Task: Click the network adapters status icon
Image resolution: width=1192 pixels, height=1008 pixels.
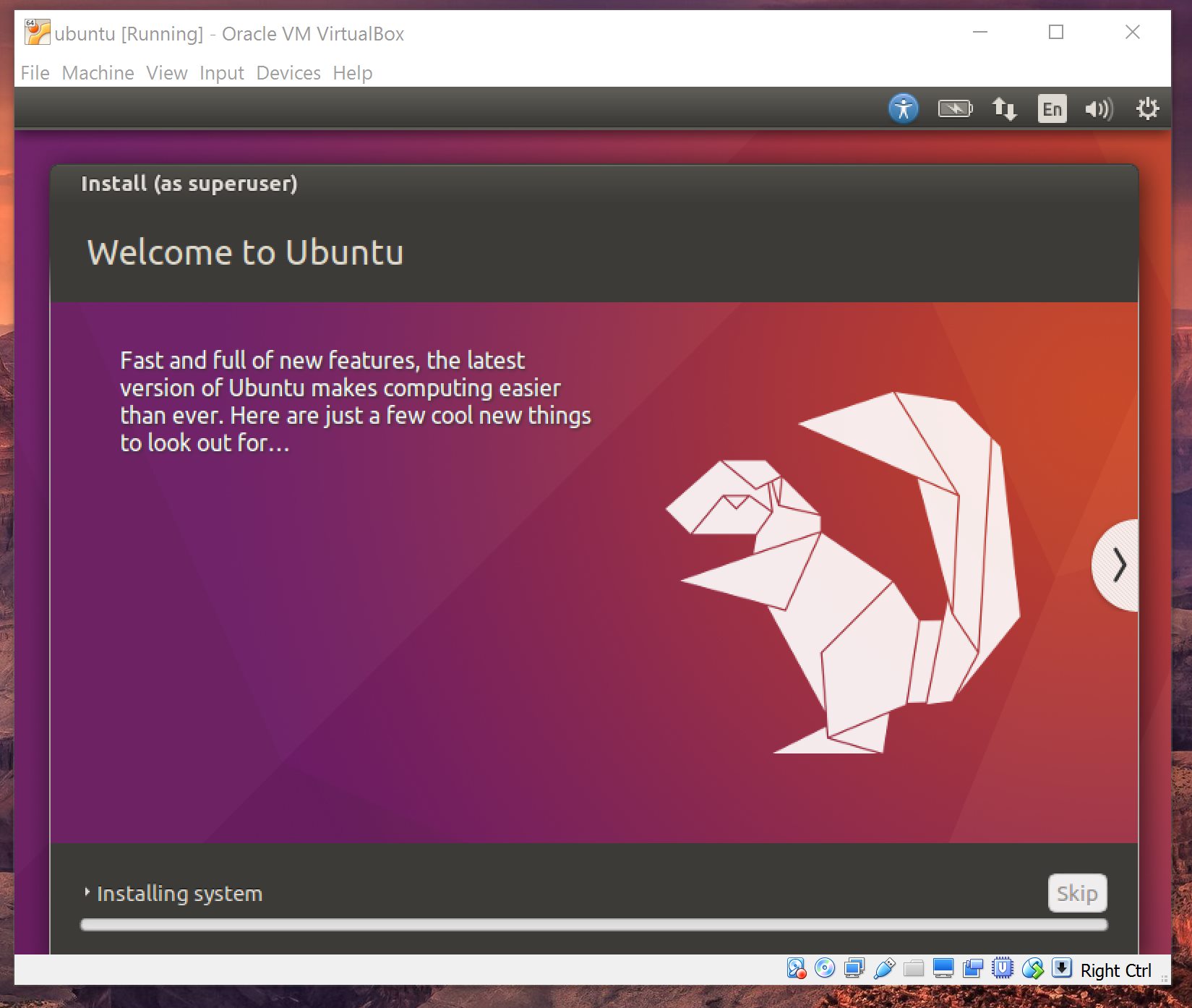Action: tap(854, 968)
